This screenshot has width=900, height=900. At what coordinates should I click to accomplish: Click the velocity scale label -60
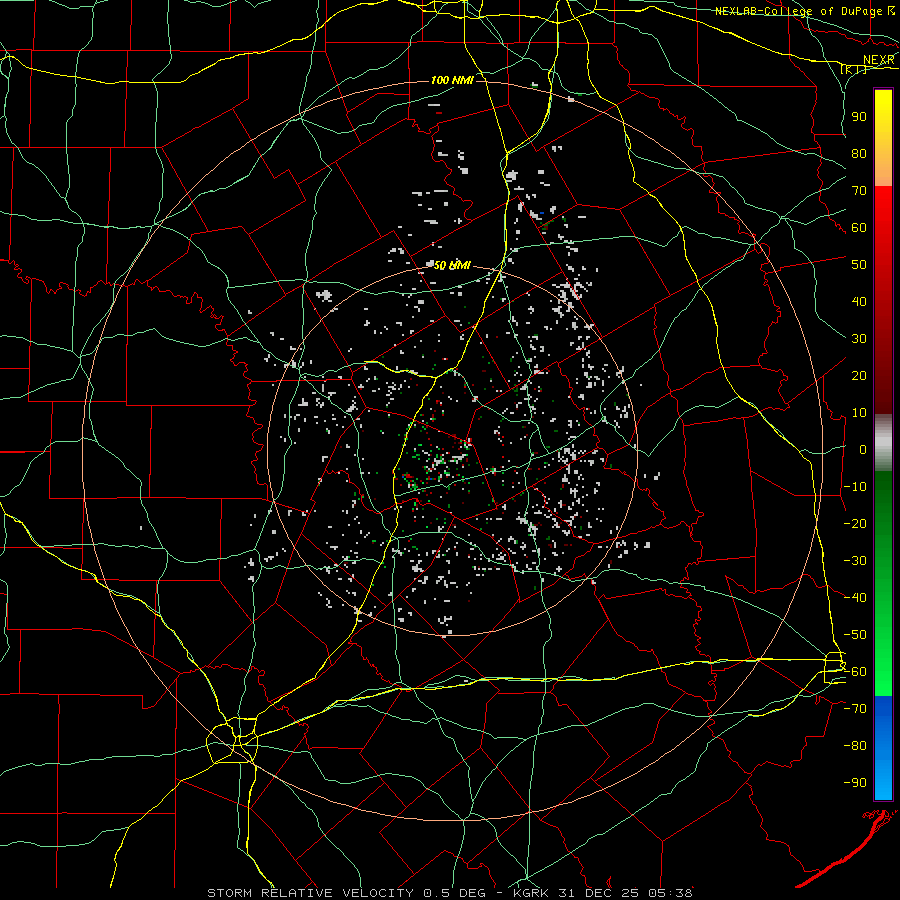click(855, 672)
